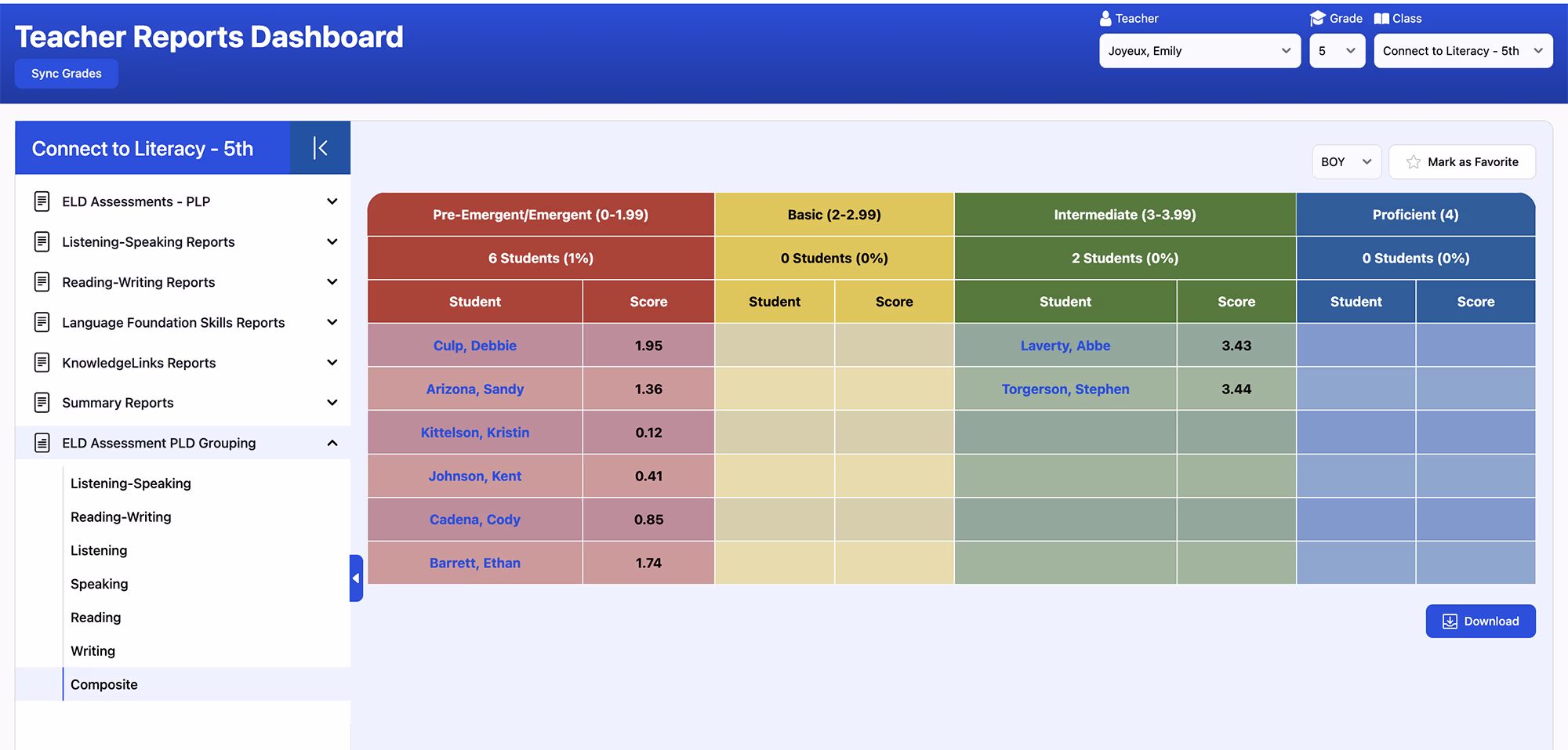Select Composite submenu item
This screenshot has height=750, width=1568.
click(x=104, y=684)
